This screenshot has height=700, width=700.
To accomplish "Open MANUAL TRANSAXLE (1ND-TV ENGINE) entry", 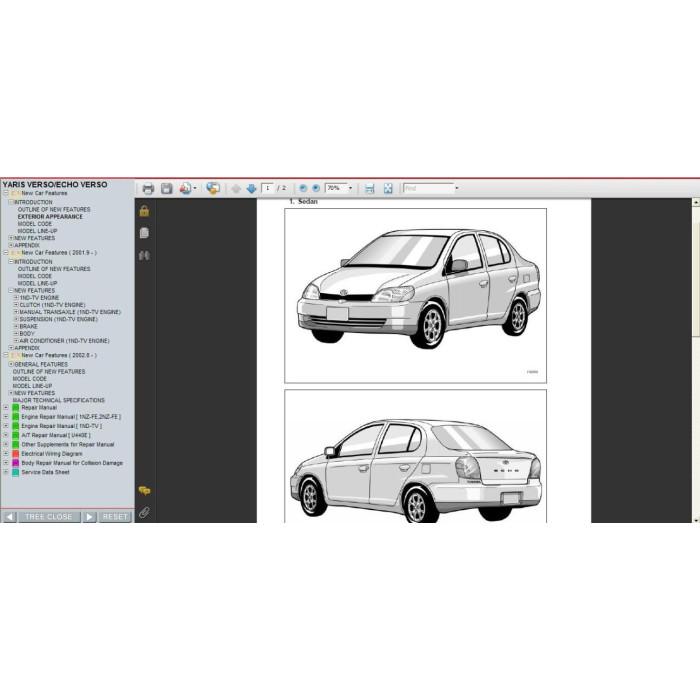I will tap(70, 312).
